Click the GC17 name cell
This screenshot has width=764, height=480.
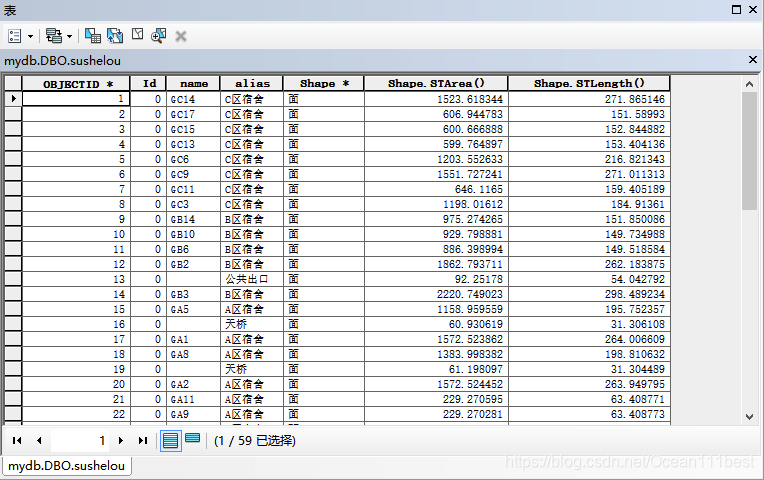[193, 115]
